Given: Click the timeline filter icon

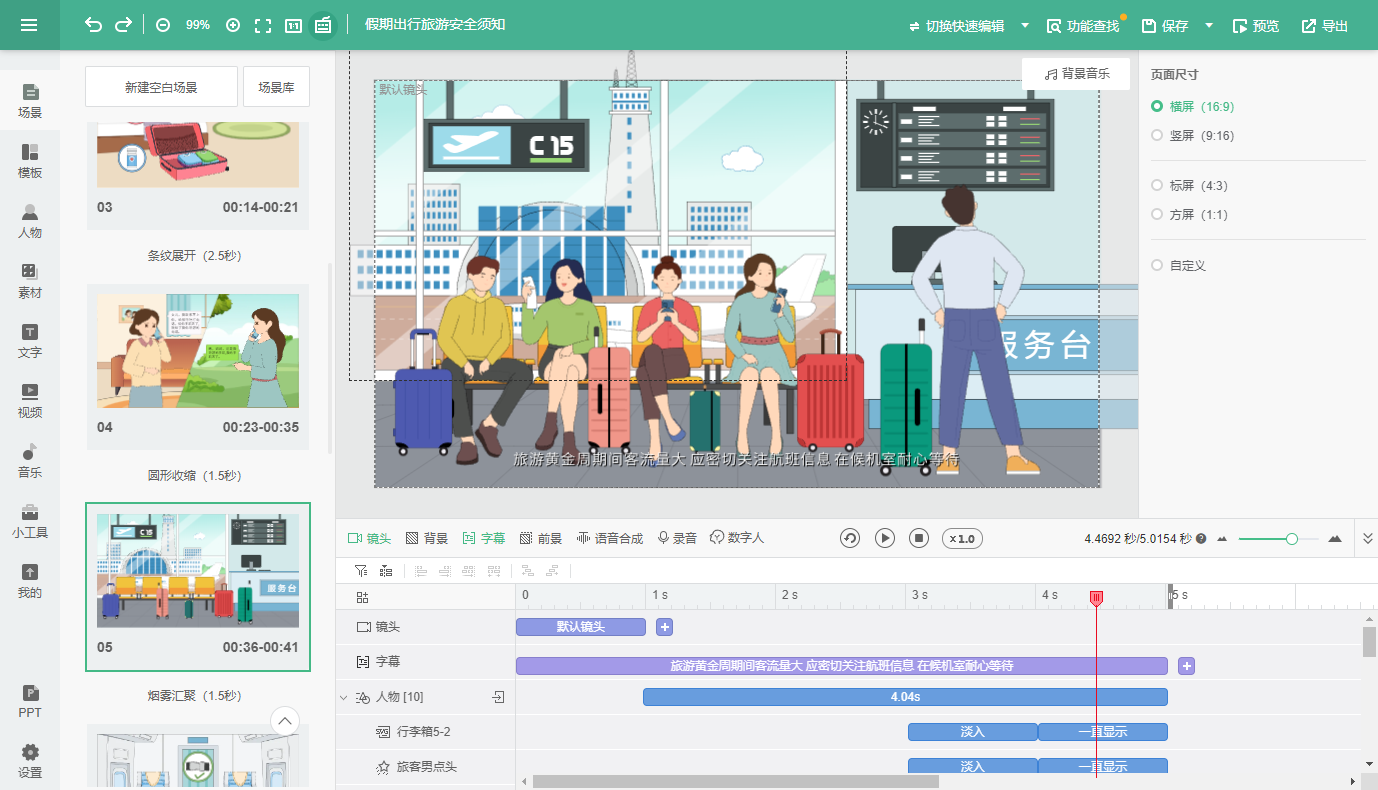Looking at the screenshot, I should [x=362, y=571].
